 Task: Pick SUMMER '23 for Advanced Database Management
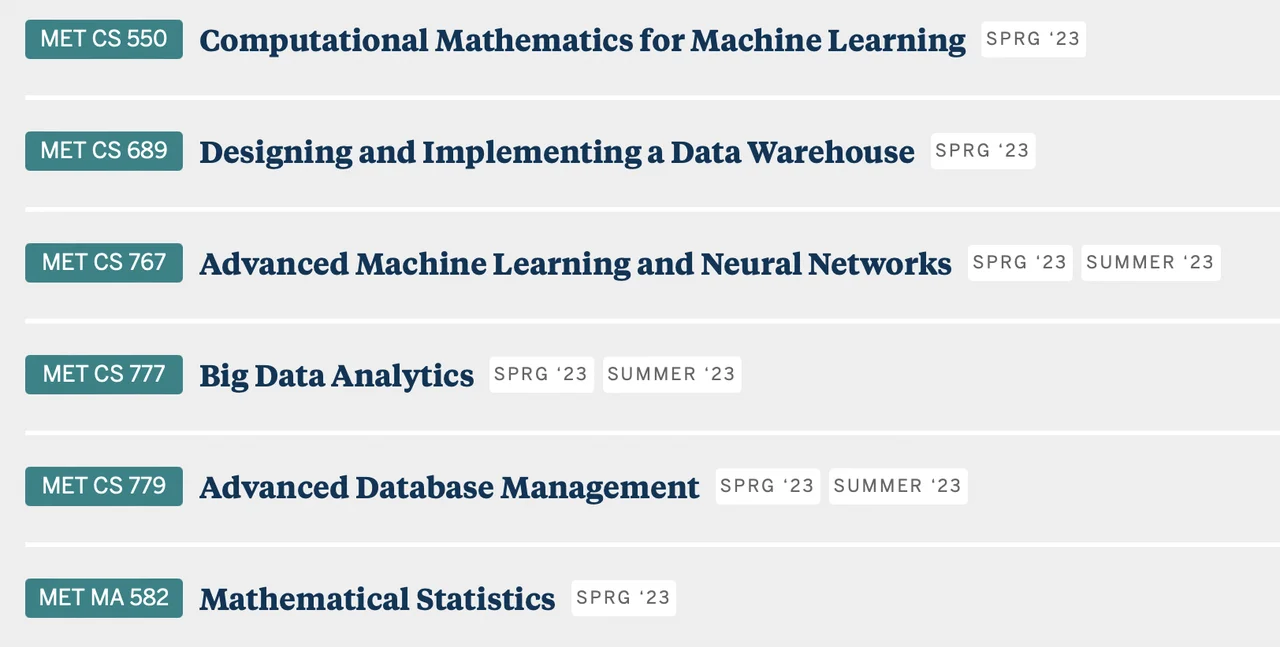tap(897, 487)
